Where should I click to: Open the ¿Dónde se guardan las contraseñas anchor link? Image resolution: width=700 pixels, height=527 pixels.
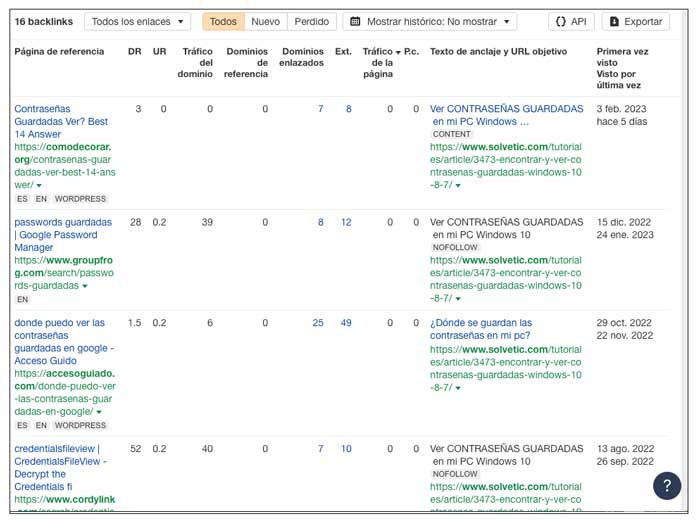[x=481, y=329]
